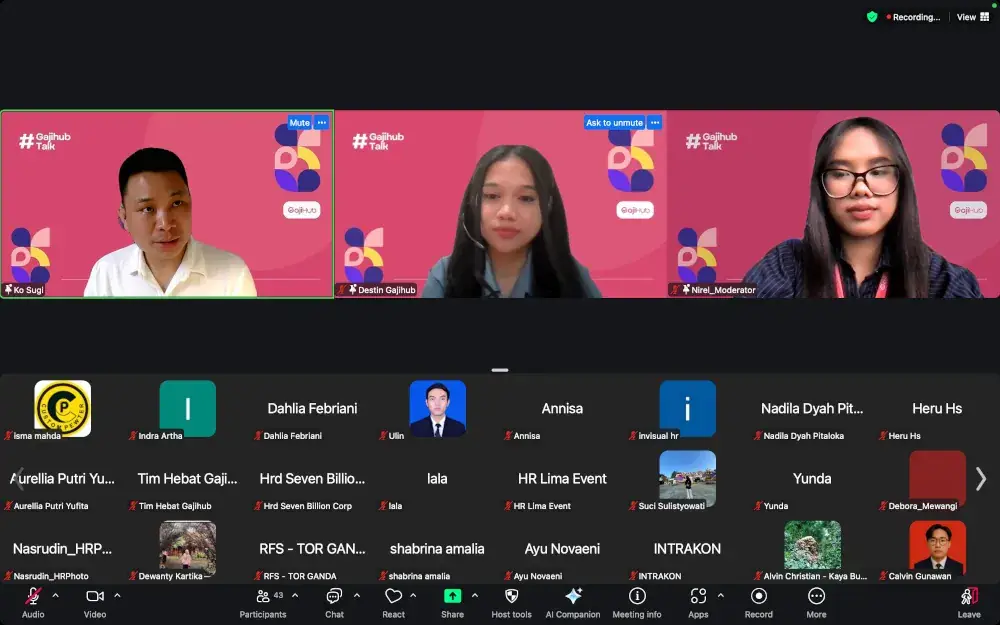The image size is (1000, 625).
Task: Expand the arrow next to Participants
Action: tap(295, 596)
